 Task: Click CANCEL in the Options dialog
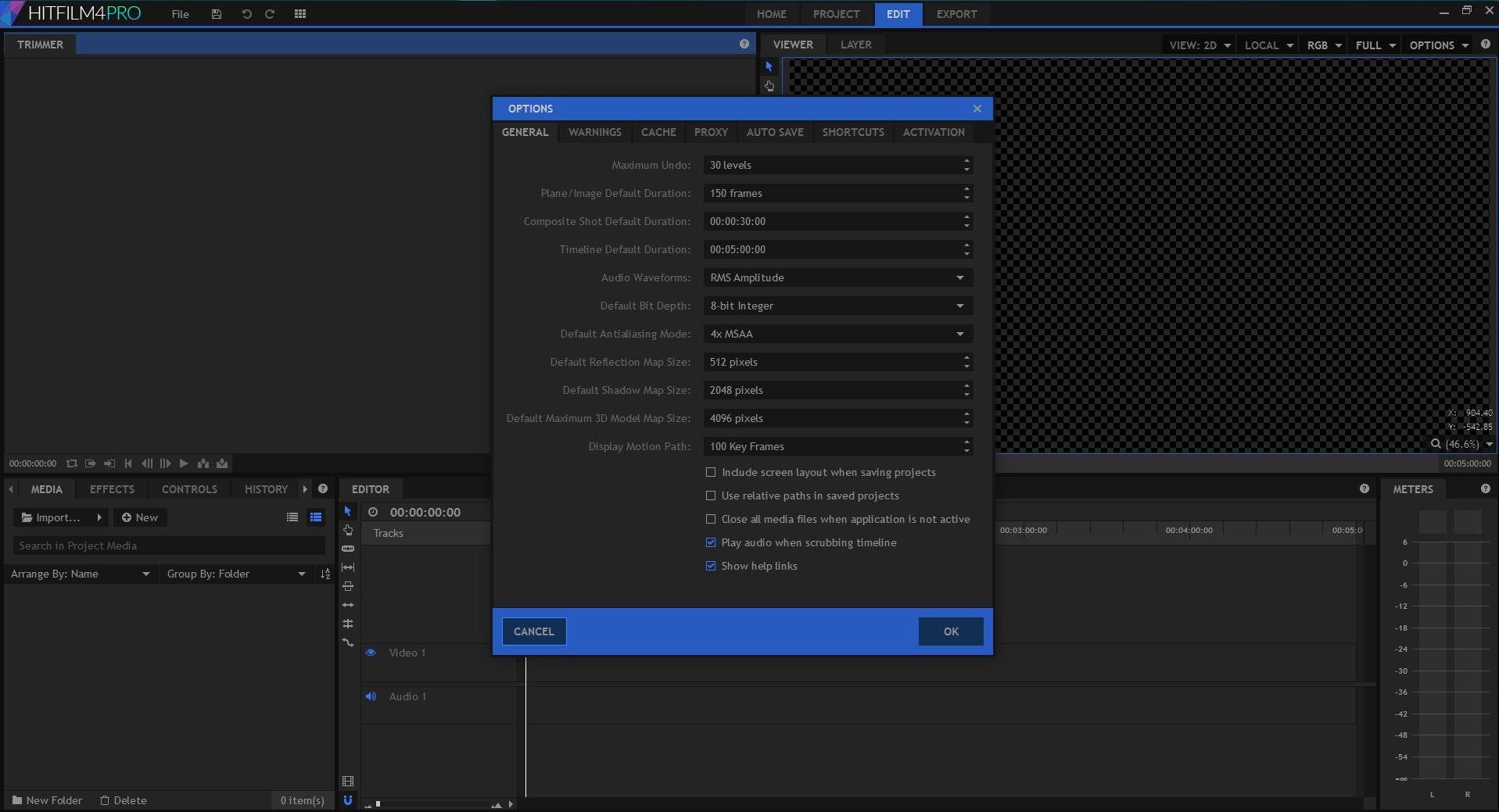pos(533,631)
